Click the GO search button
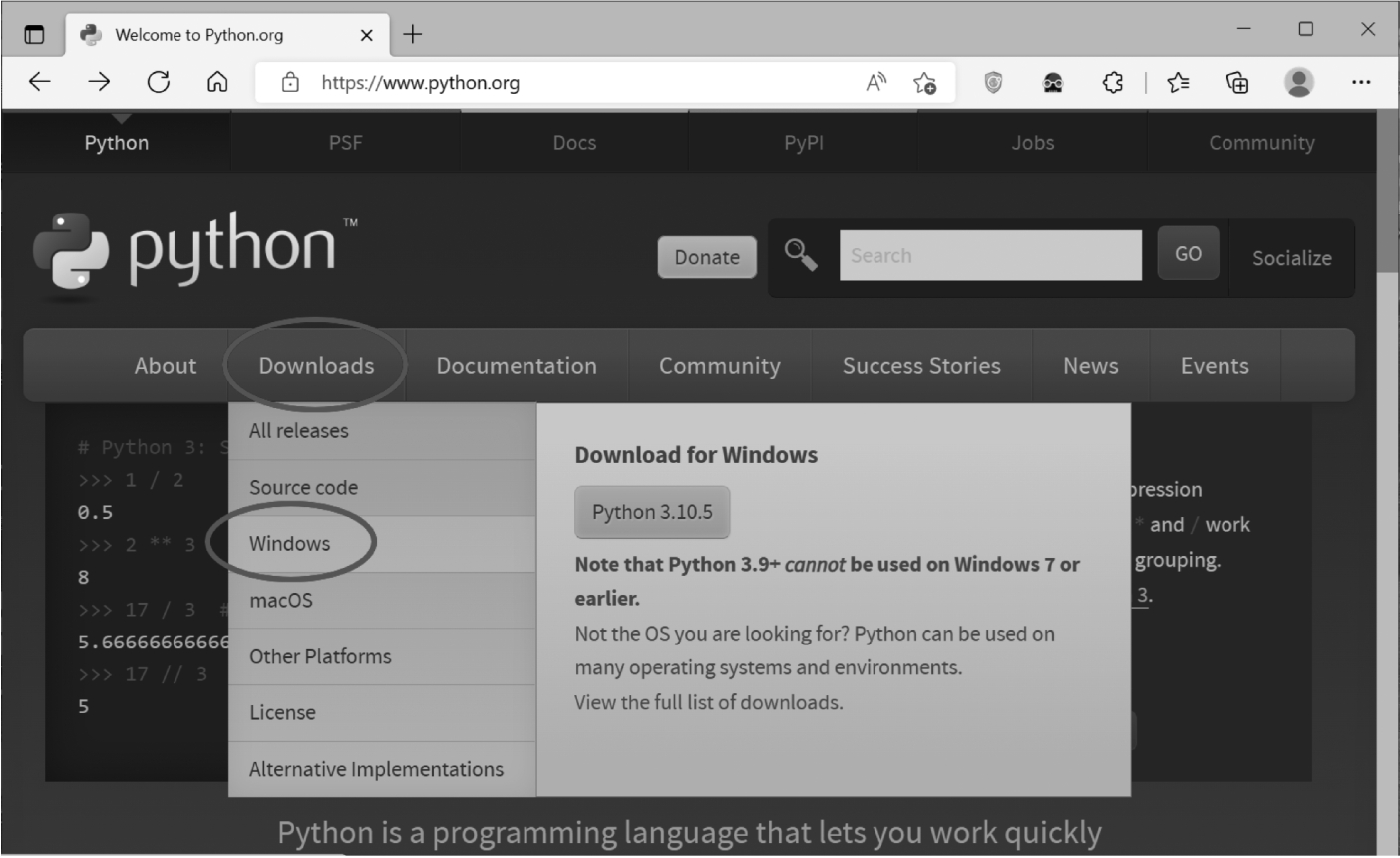1400x858 pixels. coord(1188,254)
